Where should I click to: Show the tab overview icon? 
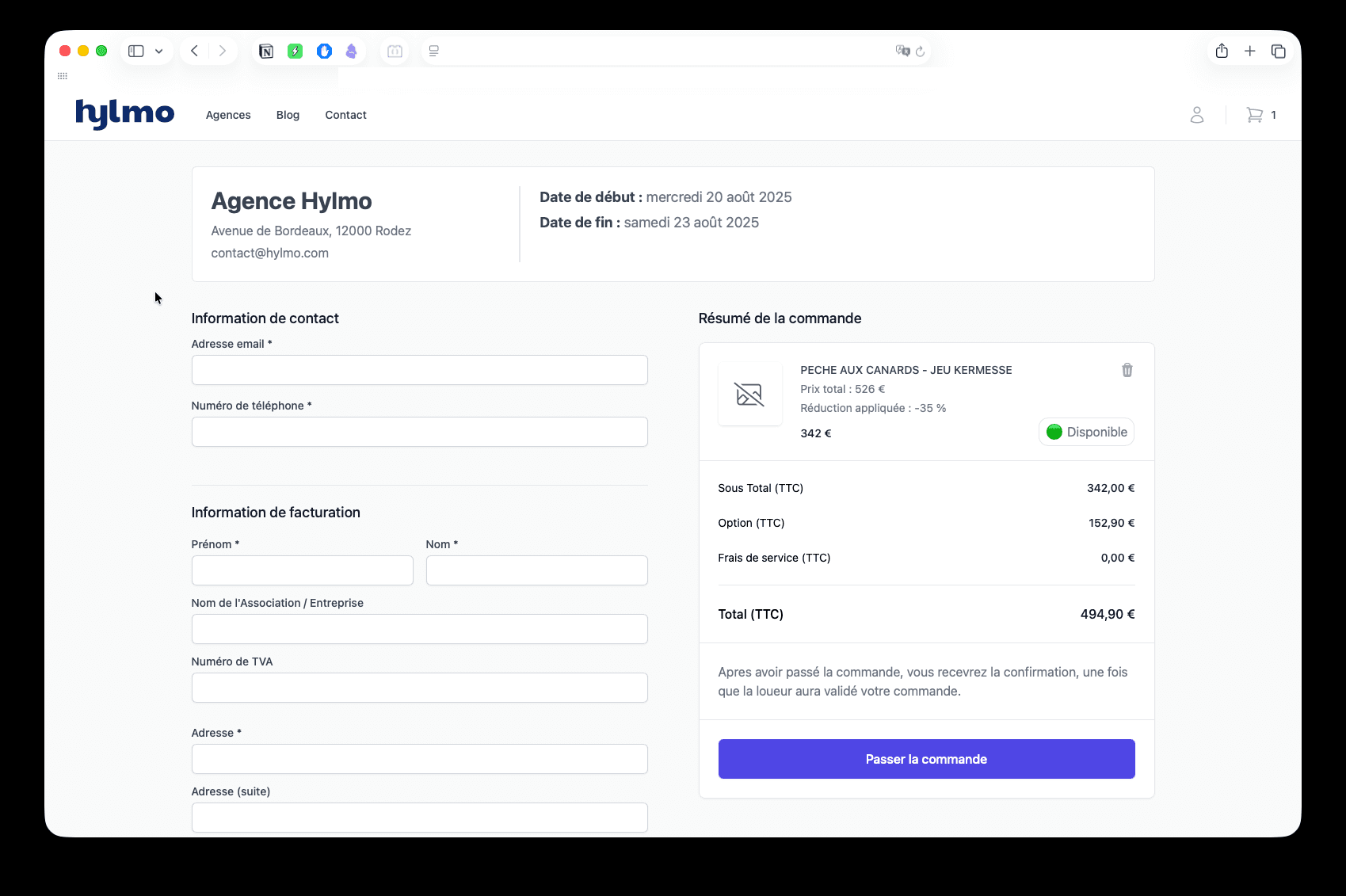click(x=1278, y=51)
